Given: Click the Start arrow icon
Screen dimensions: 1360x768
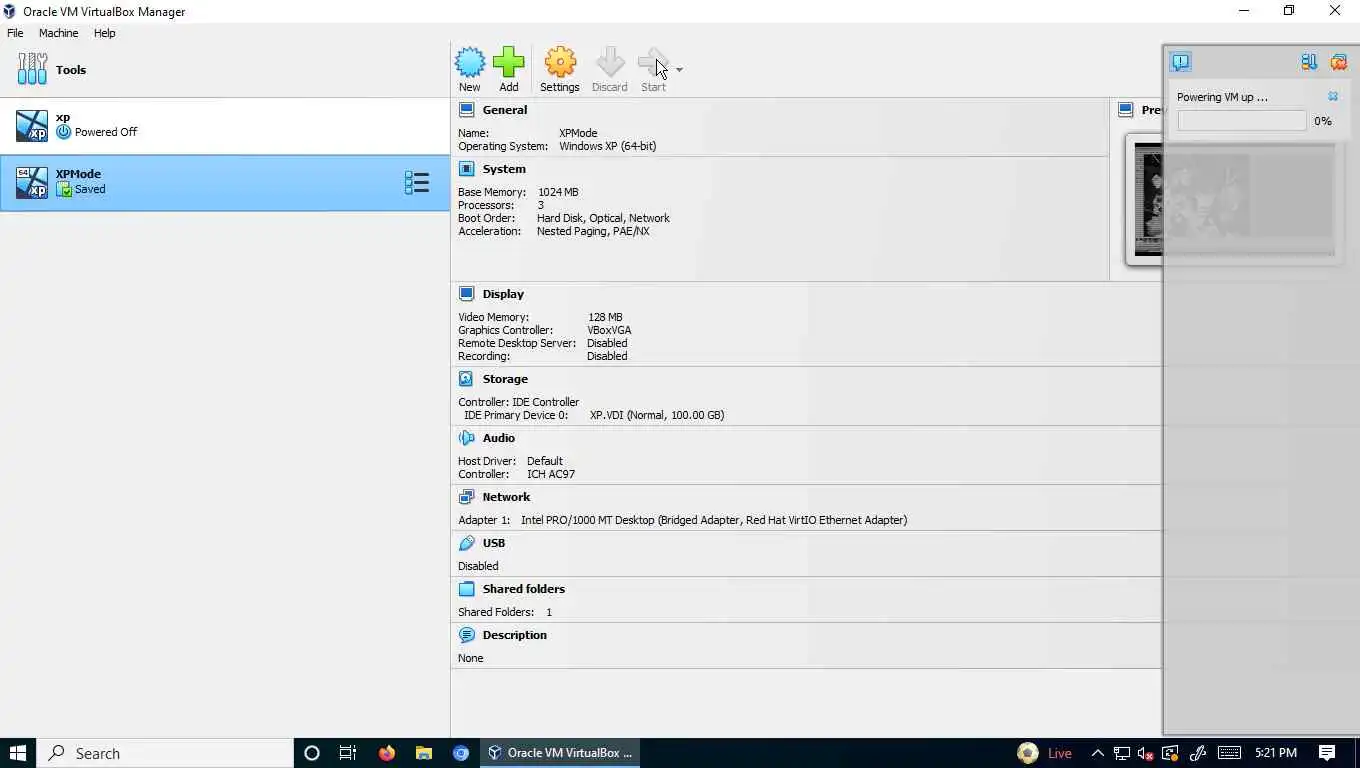Looking at the screenshot, I should click(653, 63).
